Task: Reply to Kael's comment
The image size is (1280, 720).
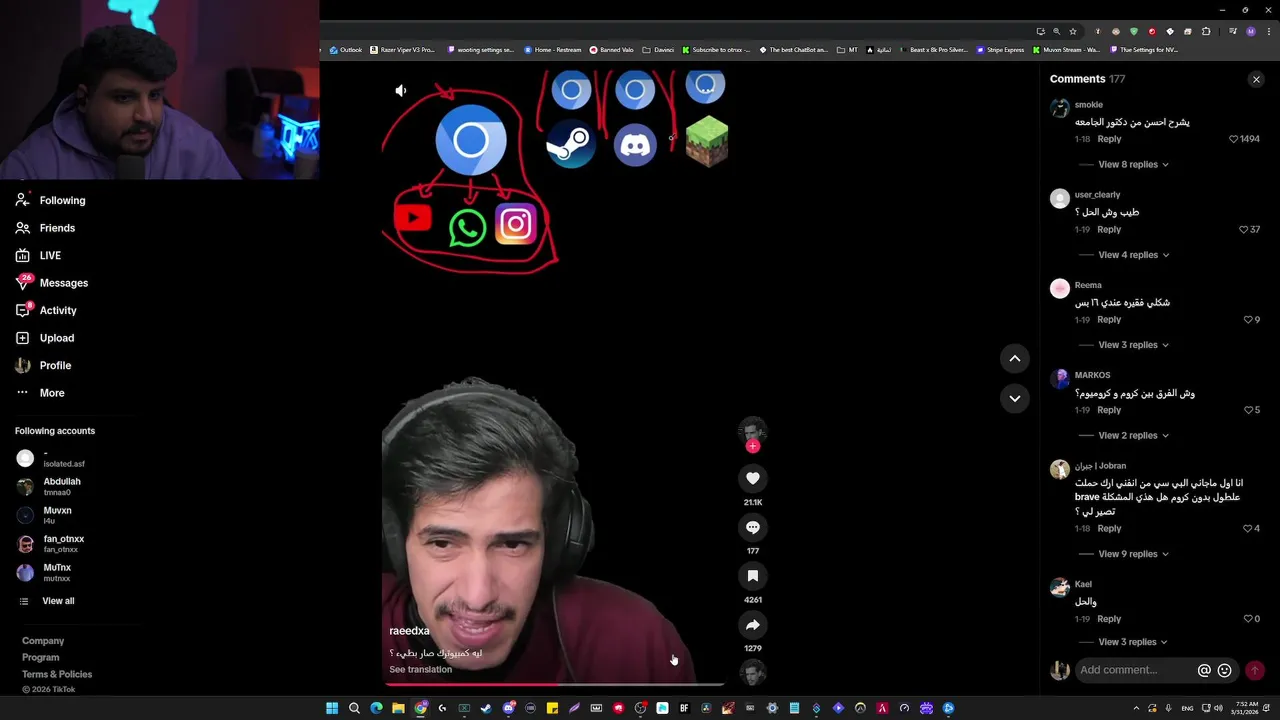Action: click(x=1109, y=619)
